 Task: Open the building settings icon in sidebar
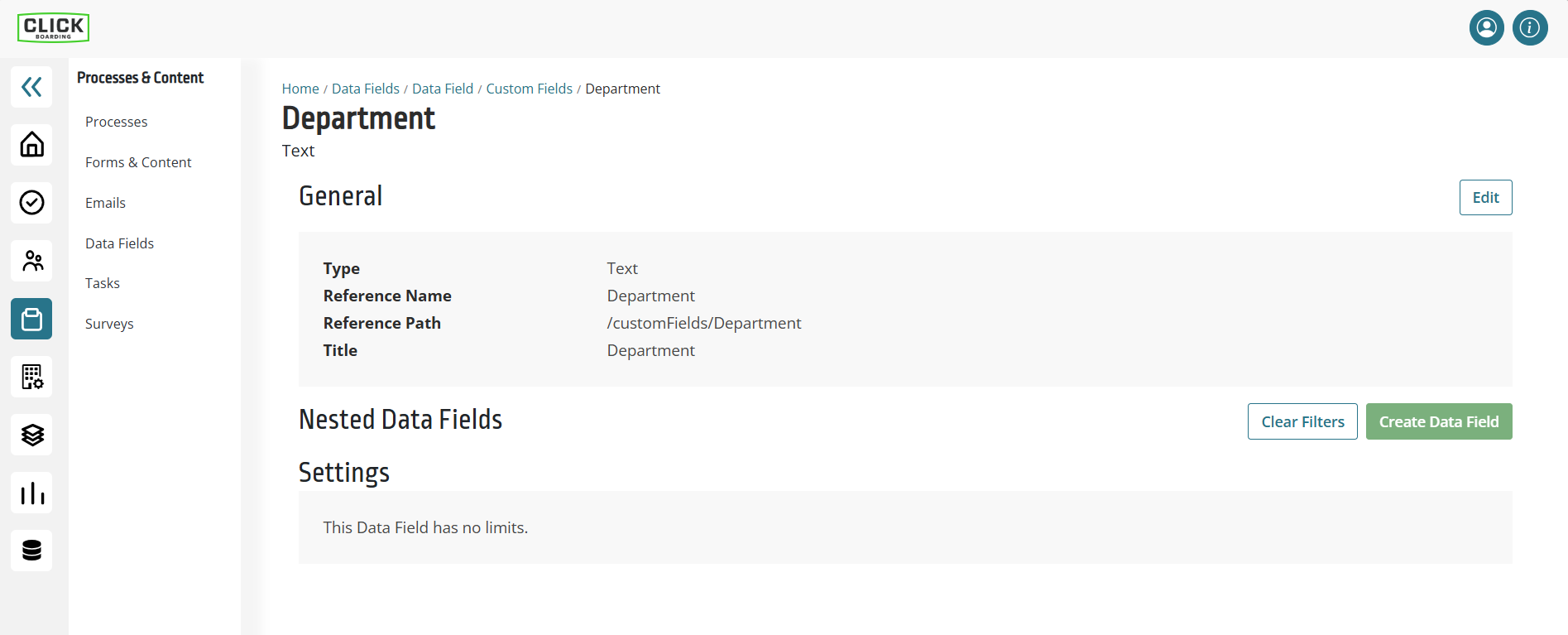point(31,377)
